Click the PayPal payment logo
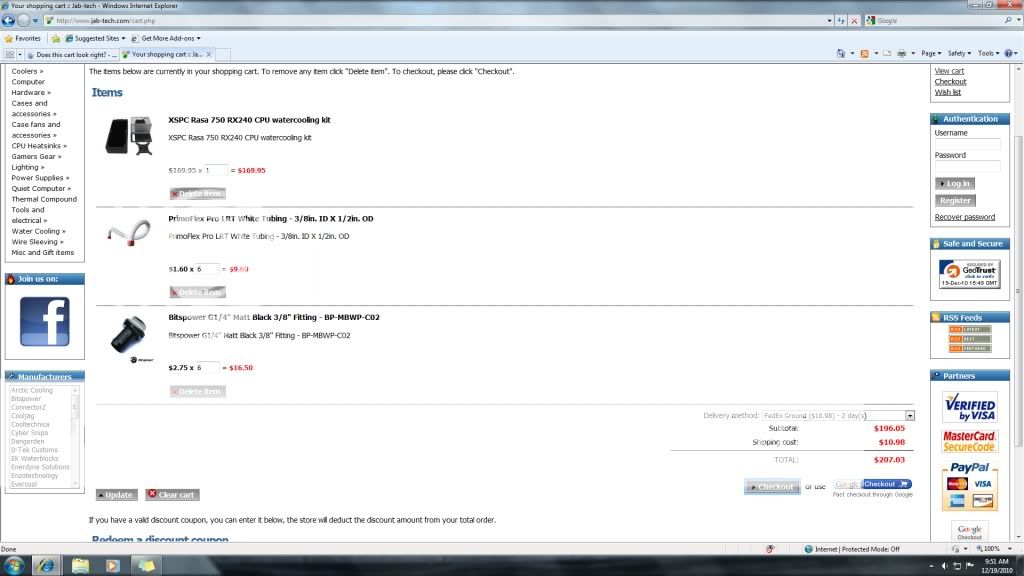 [970, 486]
